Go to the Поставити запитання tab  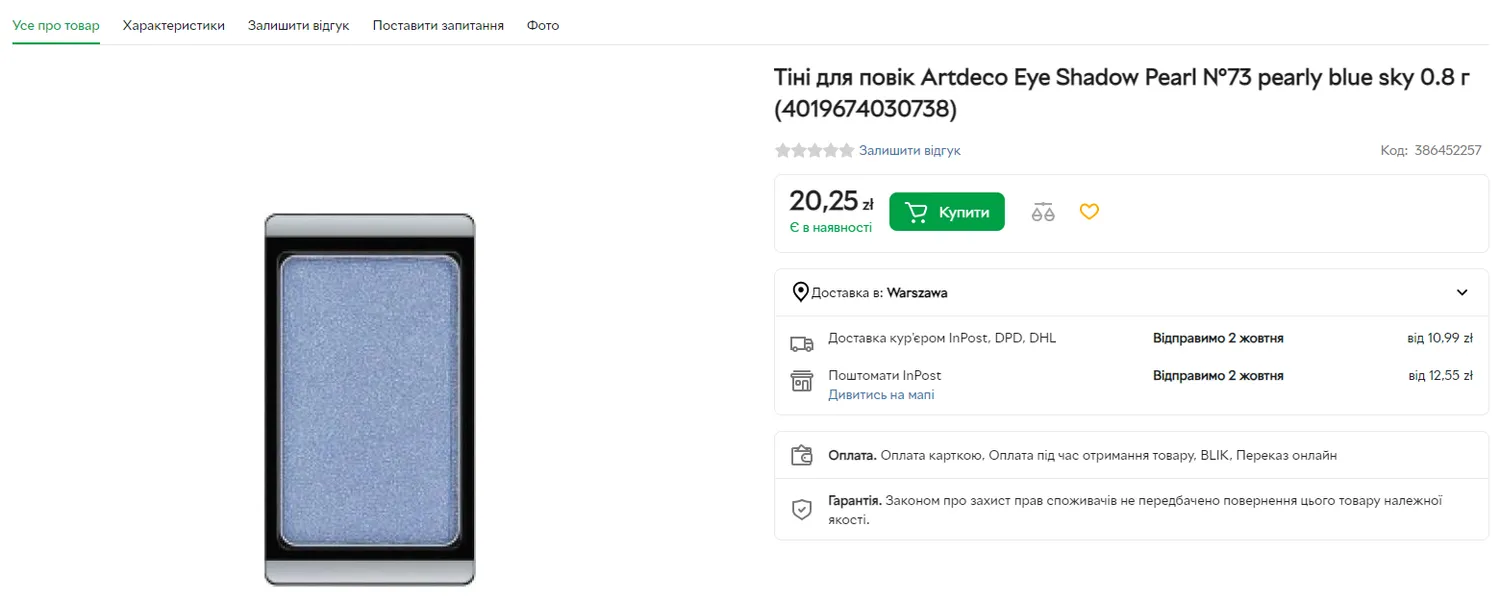(x=438, y=25)
